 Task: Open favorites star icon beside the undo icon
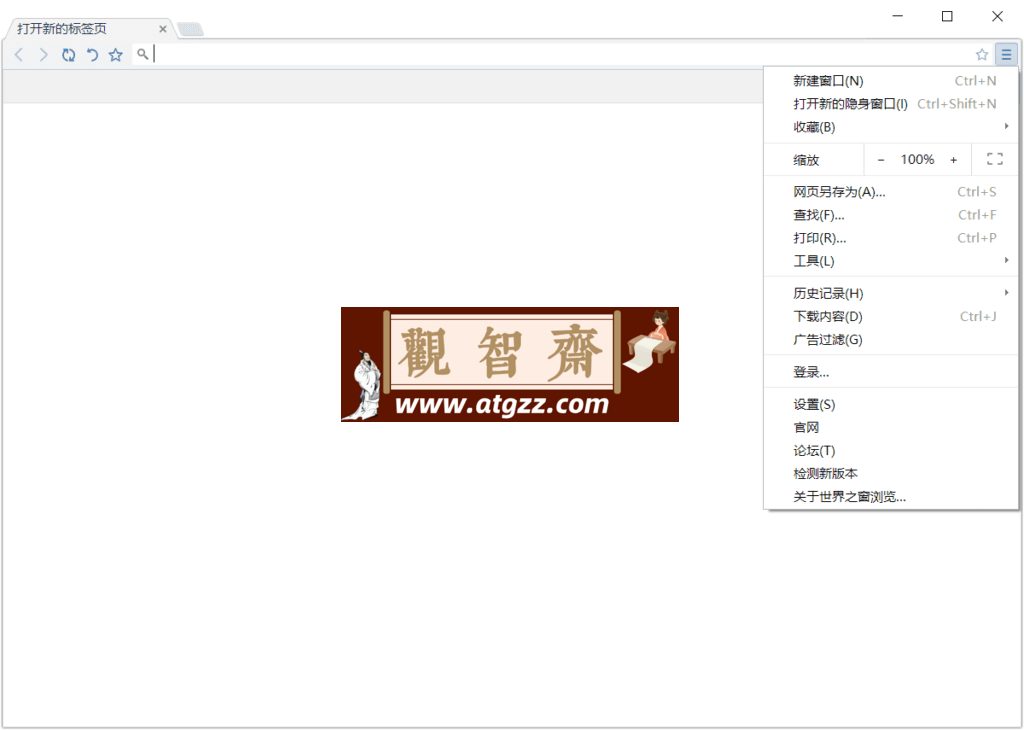(116, 55)
